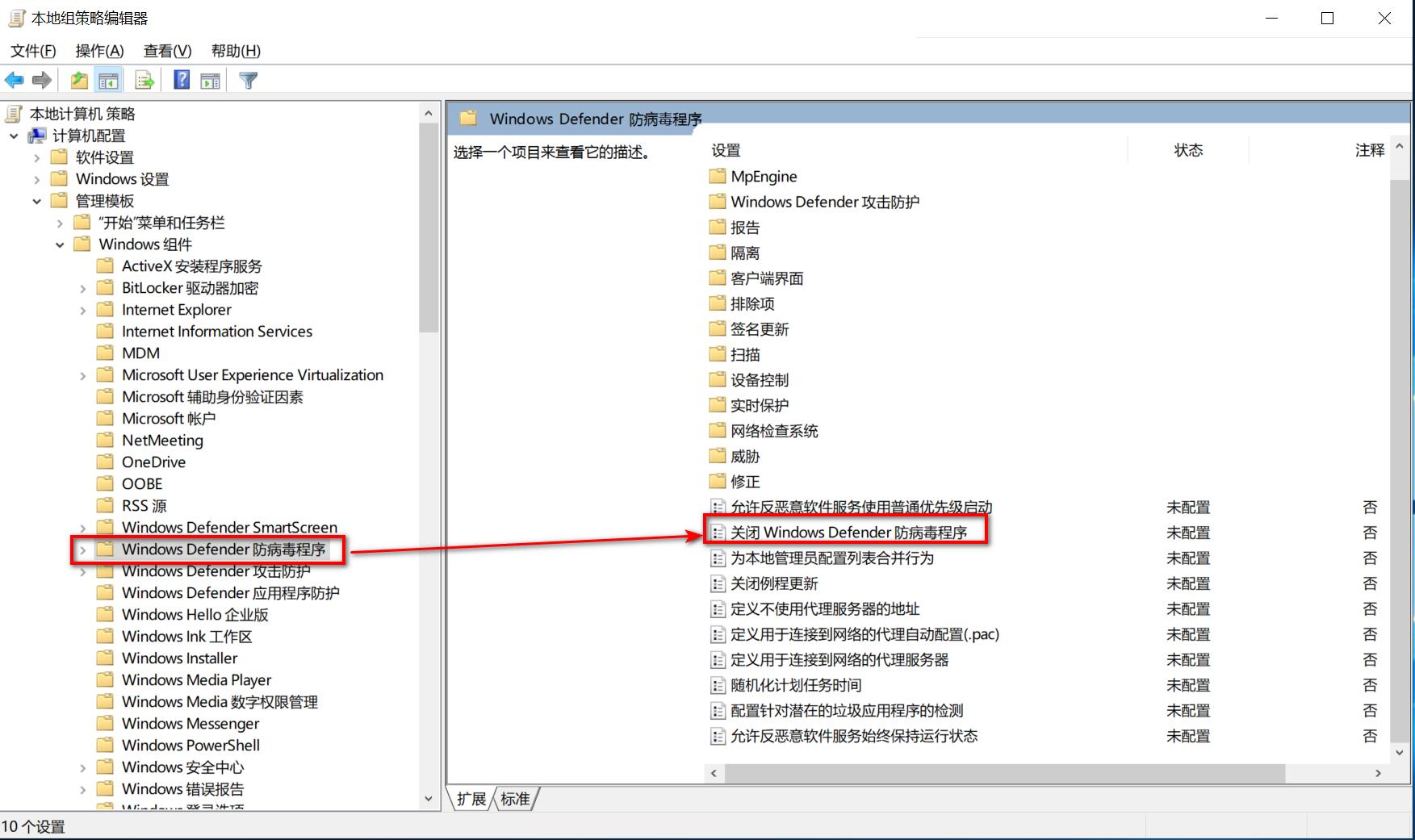Viewport: 1415px width, 840px height.
Task: Click the tree pane vertical scrollbar thumb
Action: pos(429,228)
